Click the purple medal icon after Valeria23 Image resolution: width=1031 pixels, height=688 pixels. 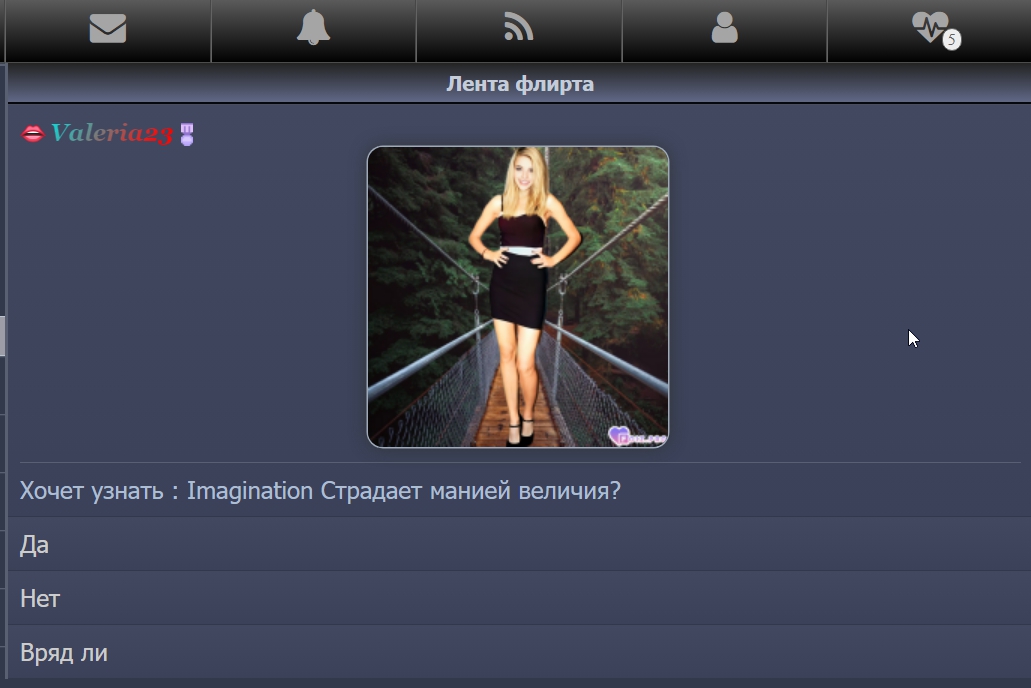coord(186,134)
